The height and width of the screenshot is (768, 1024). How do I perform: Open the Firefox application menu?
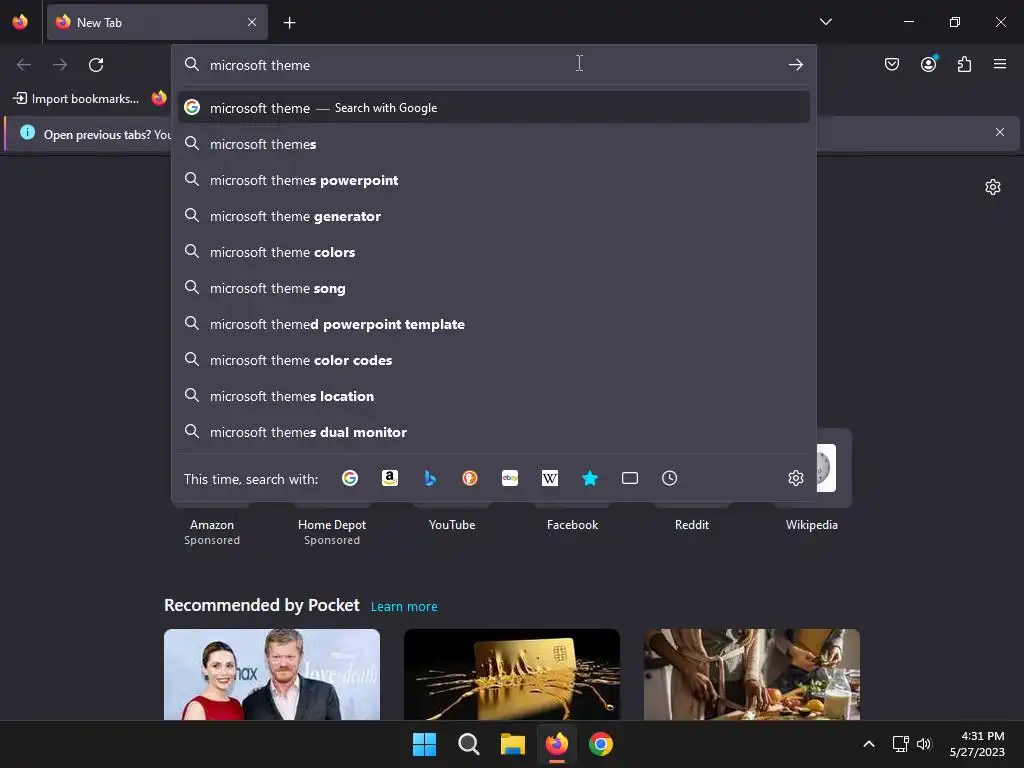tap(1000, 64)
